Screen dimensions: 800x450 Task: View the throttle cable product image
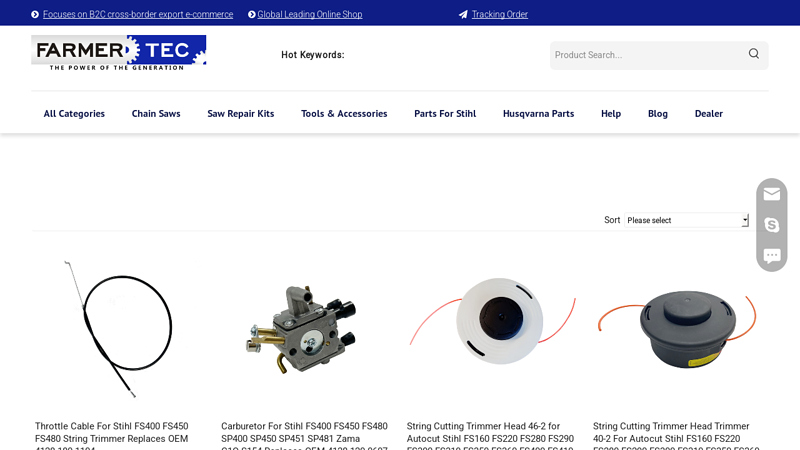point(118,329)
